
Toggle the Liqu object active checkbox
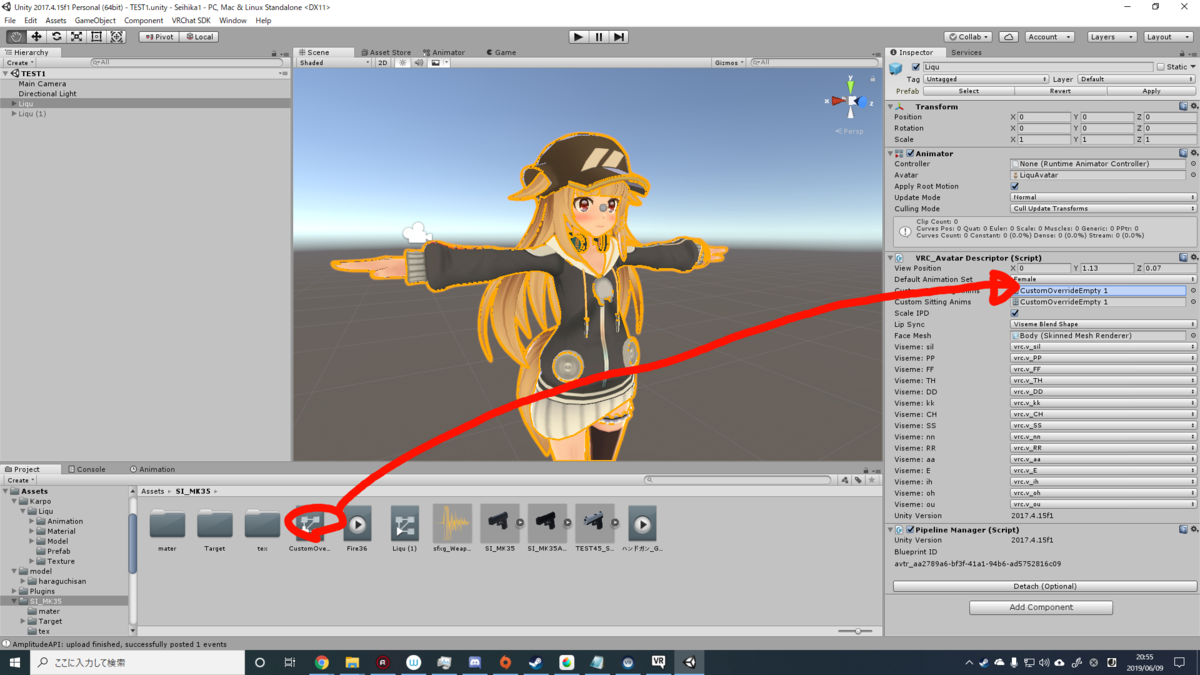916,67
